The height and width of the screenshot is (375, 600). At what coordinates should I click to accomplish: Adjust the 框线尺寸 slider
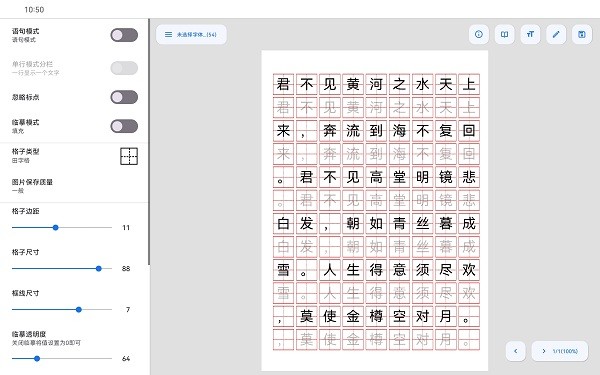[62, 310]
